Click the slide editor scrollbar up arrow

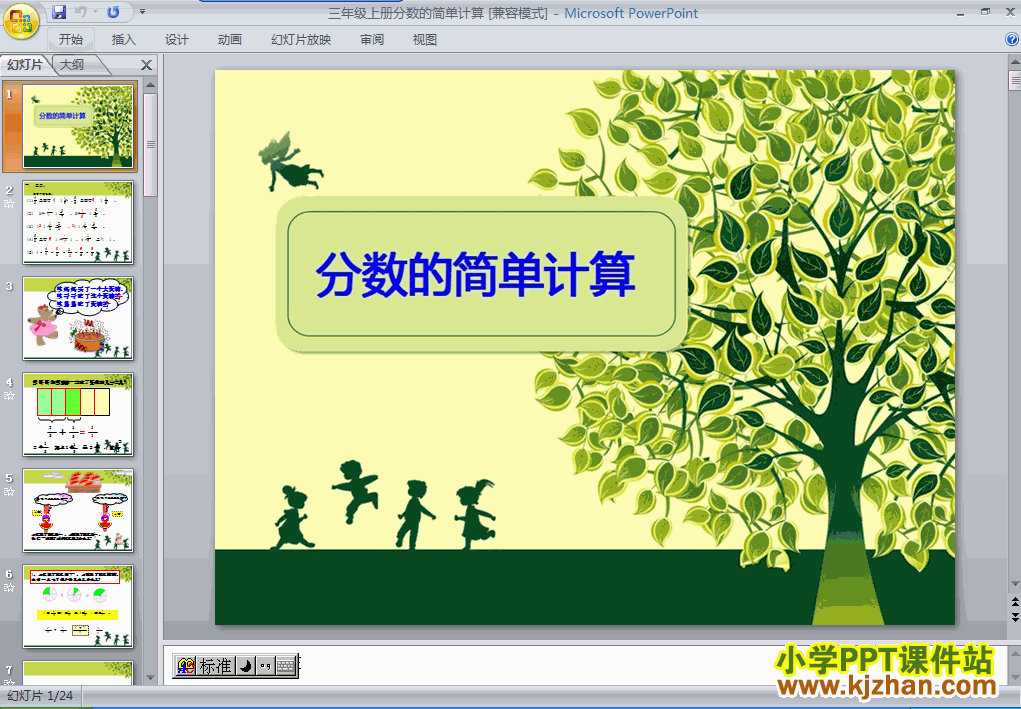1014,63
